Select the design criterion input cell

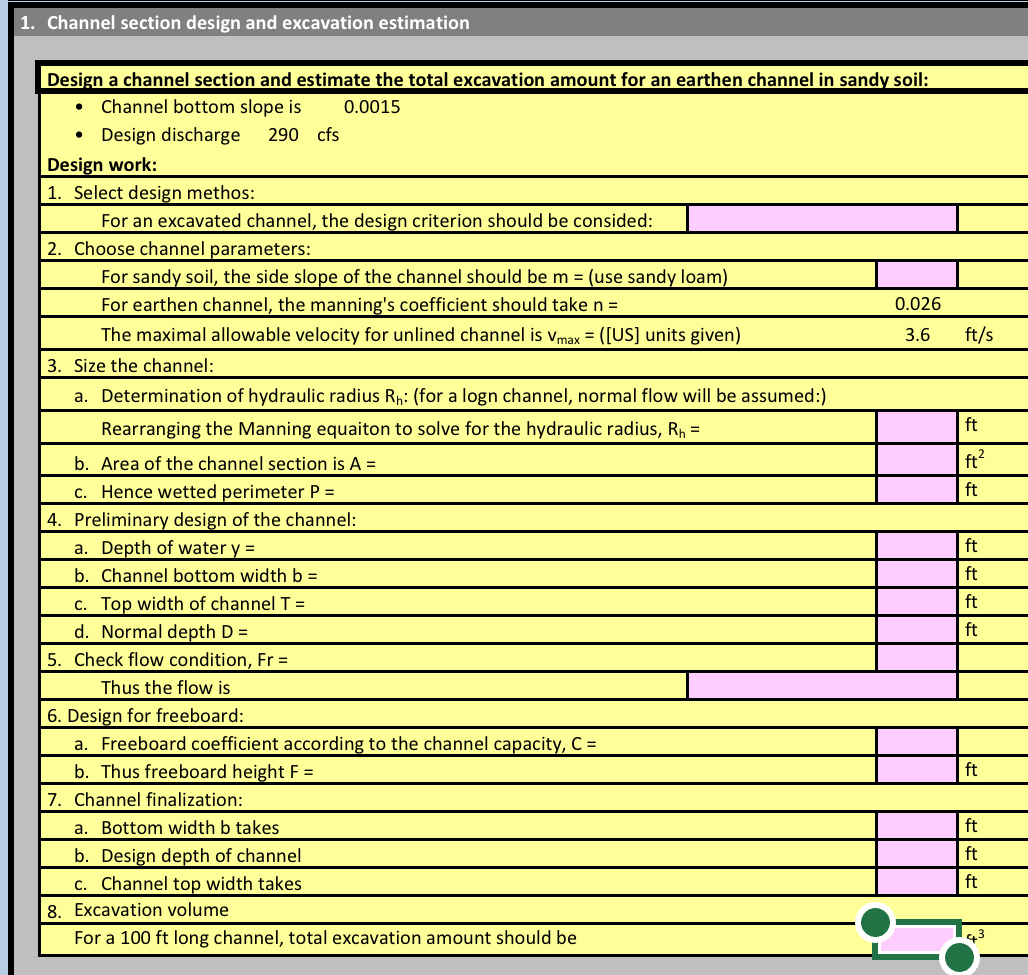(x=820, y=219)
